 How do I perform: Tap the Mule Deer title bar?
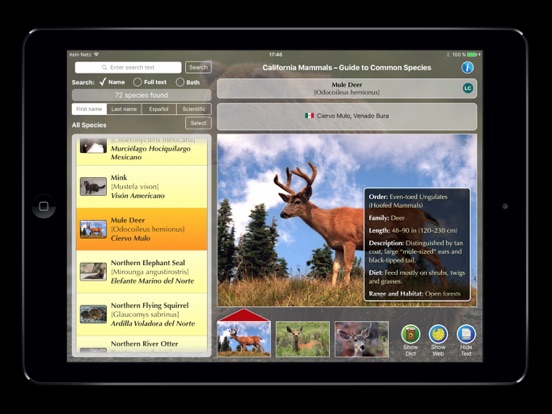pos(347,88)
